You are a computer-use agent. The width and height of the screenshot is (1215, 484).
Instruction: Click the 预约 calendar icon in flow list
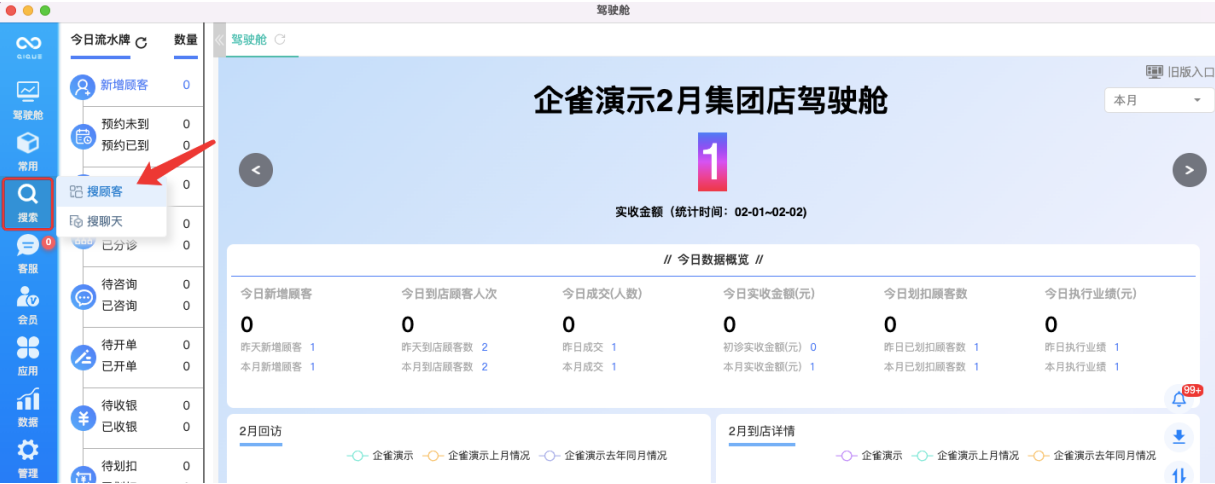(x=83, y=137)
